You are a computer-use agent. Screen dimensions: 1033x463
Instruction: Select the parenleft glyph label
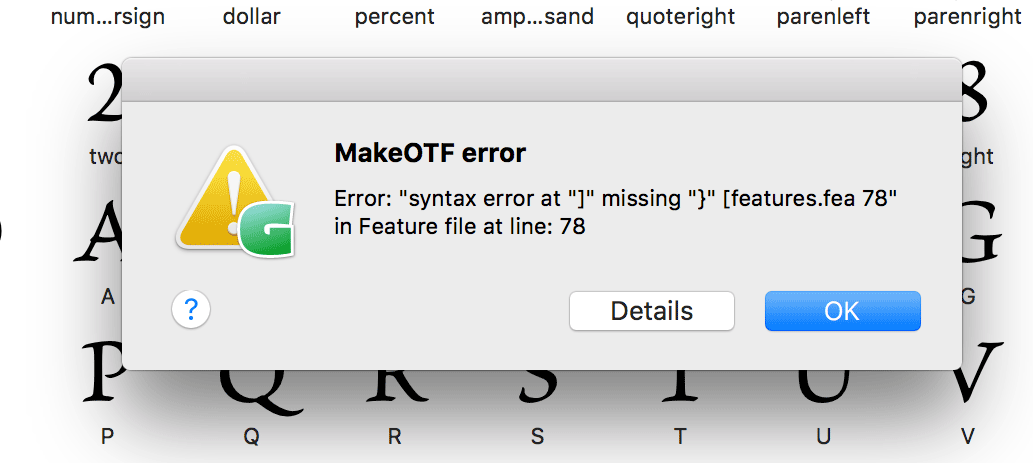point(824,16)
